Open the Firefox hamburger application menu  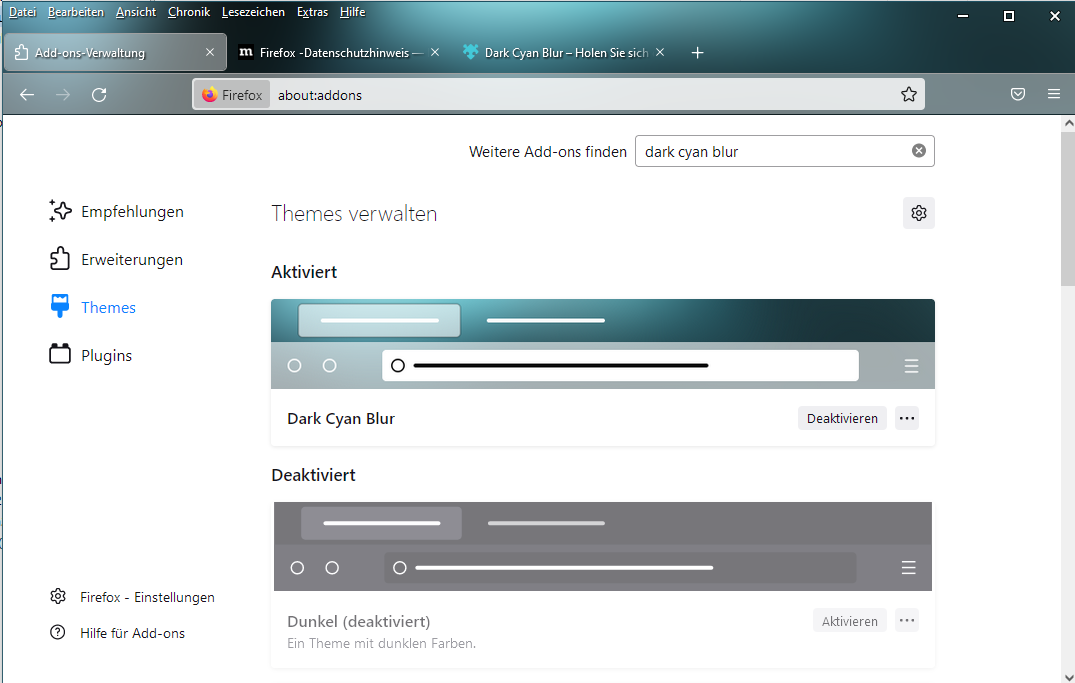click(x=1053, y=95)
